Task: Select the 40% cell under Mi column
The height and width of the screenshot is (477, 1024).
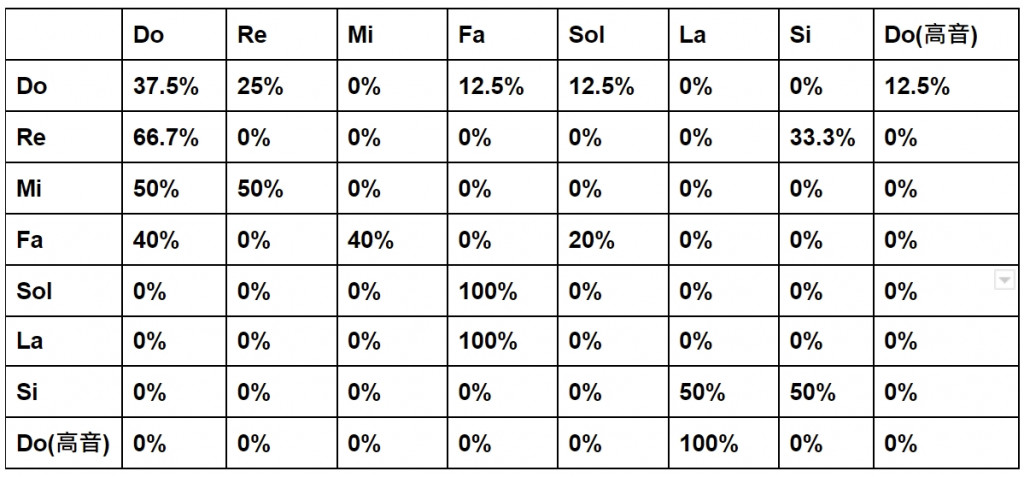Action: (x=392, y=239)
